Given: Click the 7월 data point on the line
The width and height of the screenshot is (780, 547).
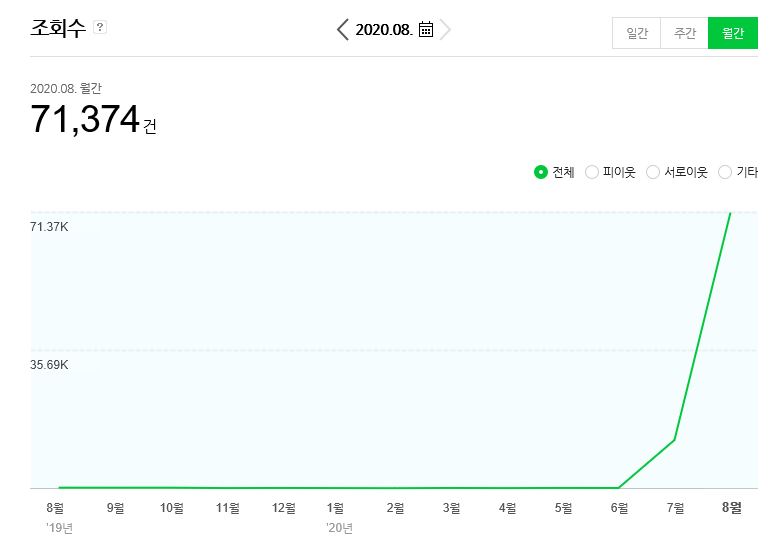Looking at the screenshot, I should coord(675,440).
